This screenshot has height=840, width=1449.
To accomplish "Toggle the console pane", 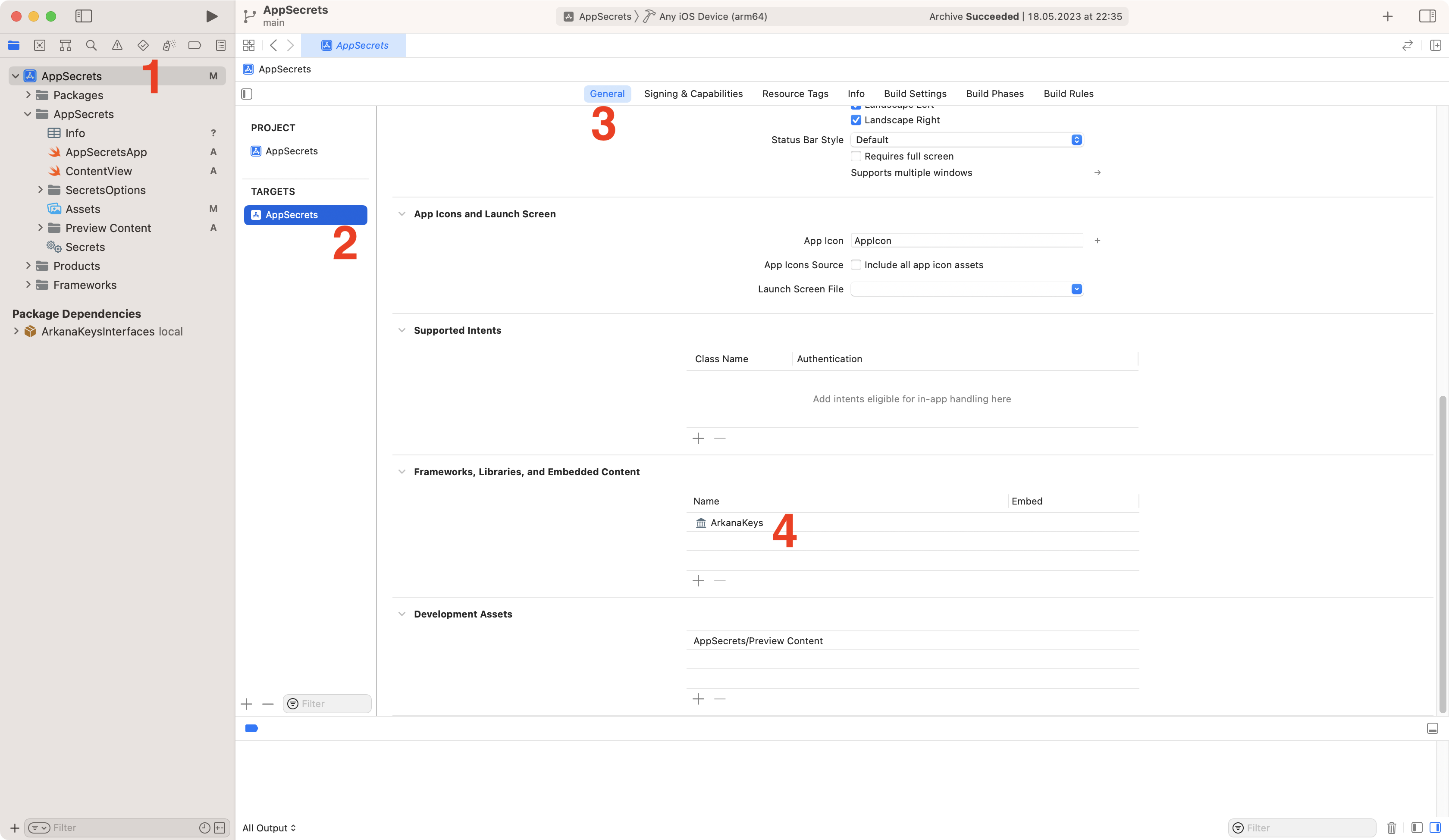I will pyautogui.click(x=1435, y=828).
